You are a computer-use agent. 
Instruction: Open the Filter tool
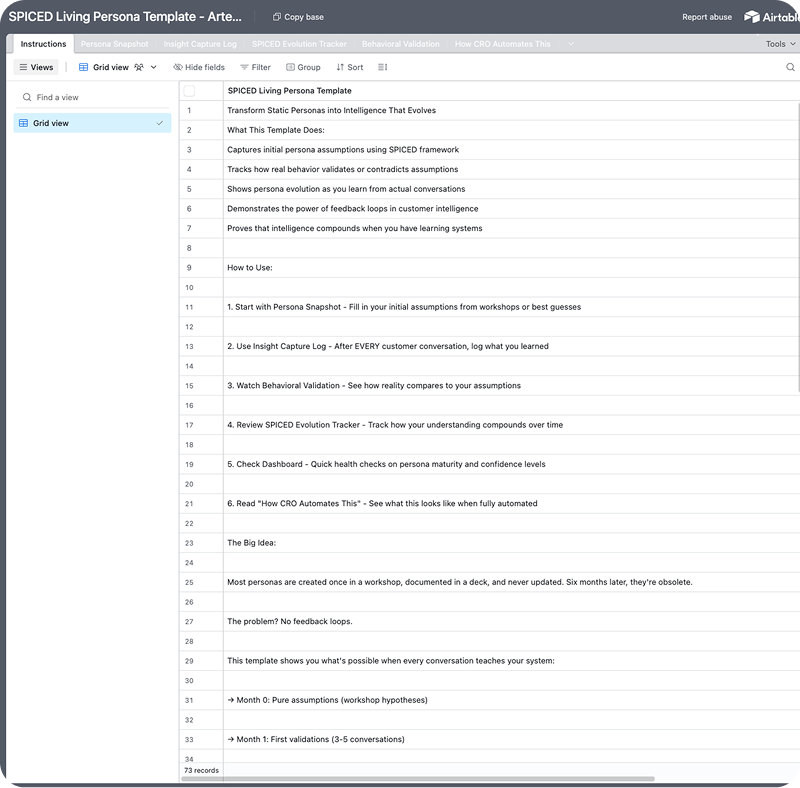(255, 67)
